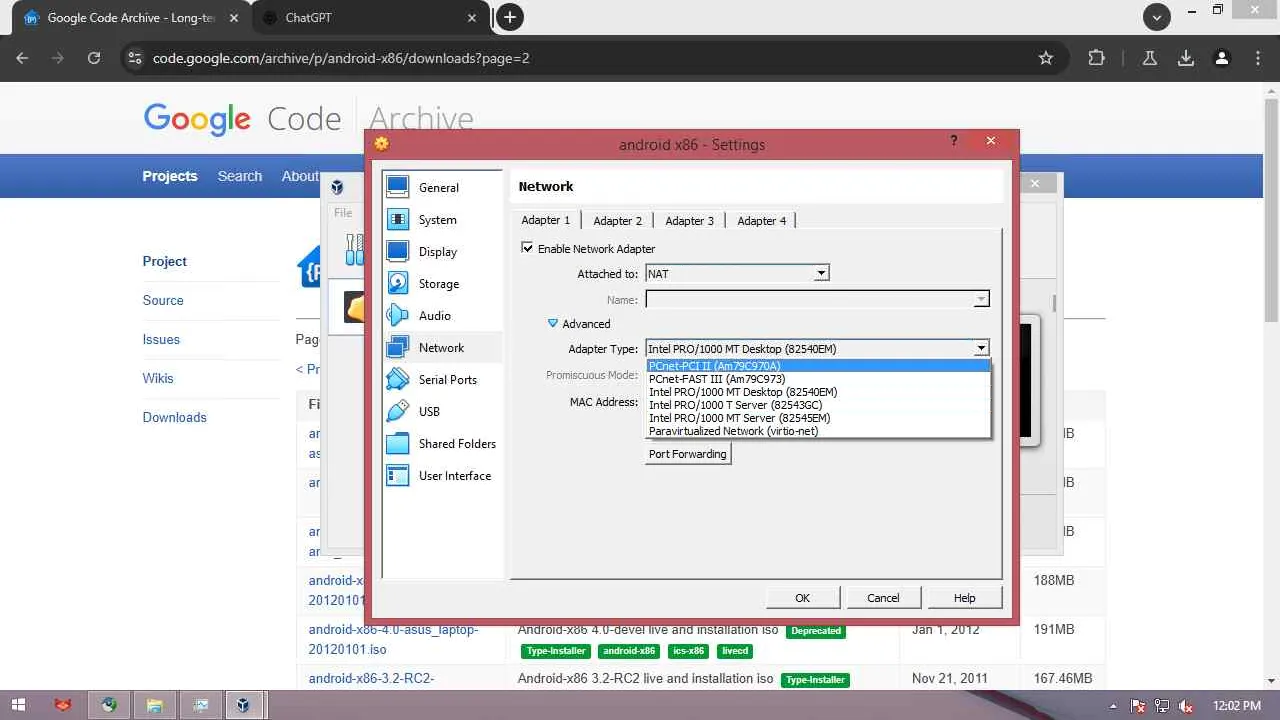Screen dimensions: 1280x720
Task: Switch to the Adapter 1 tab
Action: [x=546, y=220]
